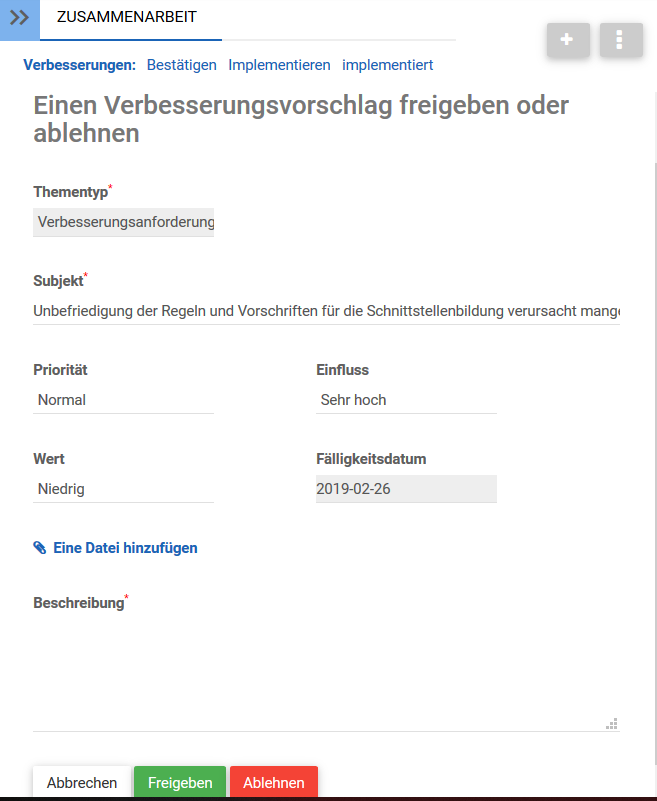The width and height of the screenshot is (657, 801).
Task: Click the Thementyp field
Action: pyautogui.click(x=124, y=222)
